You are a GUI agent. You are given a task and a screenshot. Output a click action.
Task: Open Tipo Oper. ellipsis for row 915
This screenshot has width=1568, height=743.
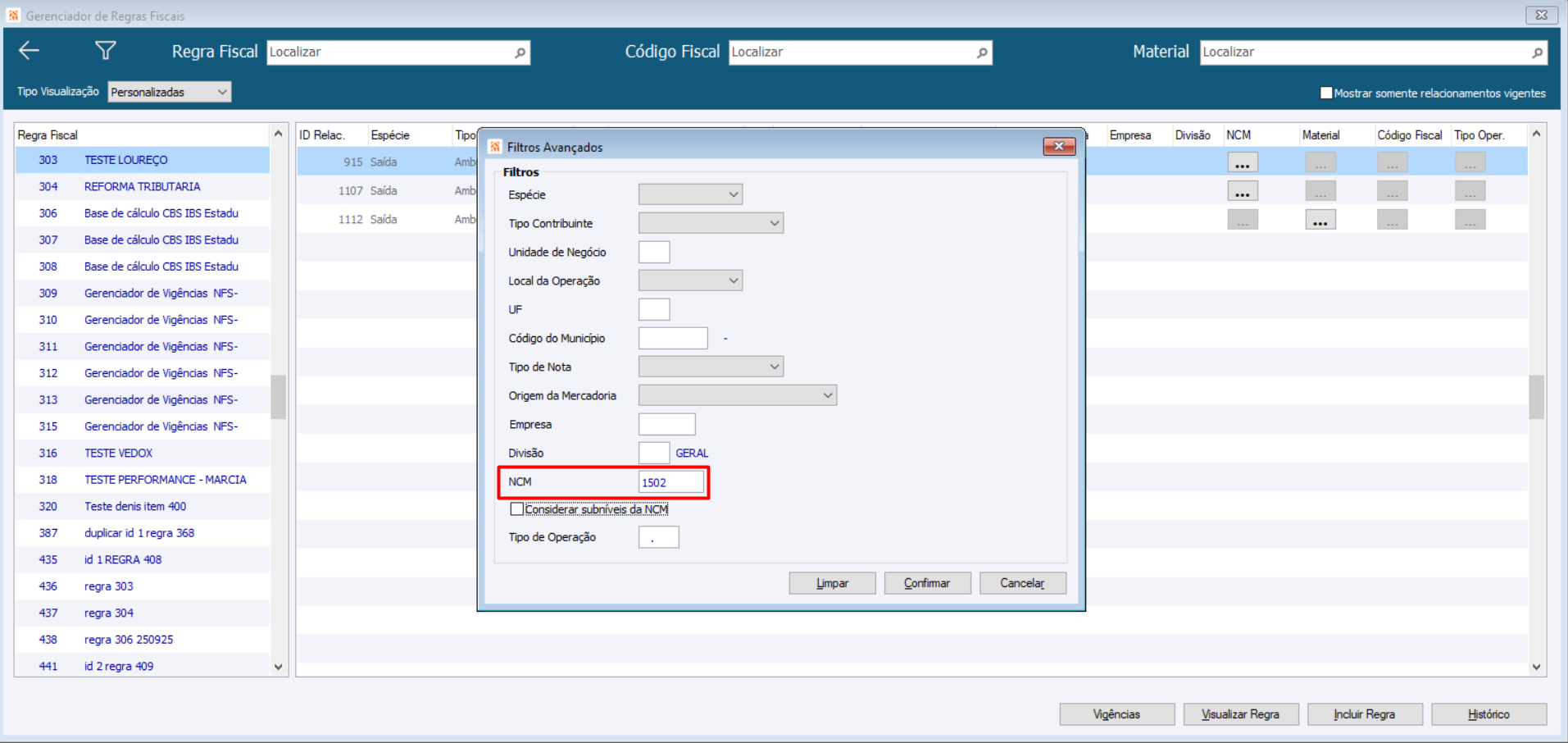[x=1470, y=163]
